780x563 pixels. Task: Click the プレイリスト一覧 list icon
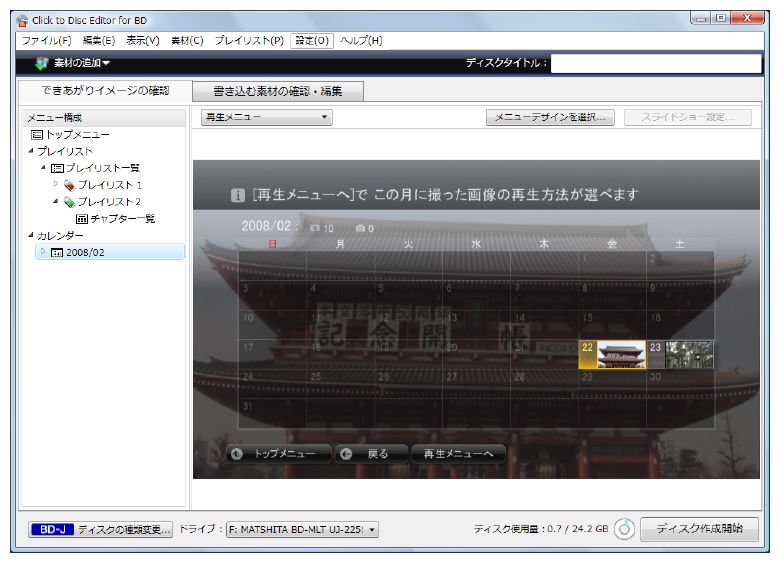pyautogui.click(x=57, y=168)
